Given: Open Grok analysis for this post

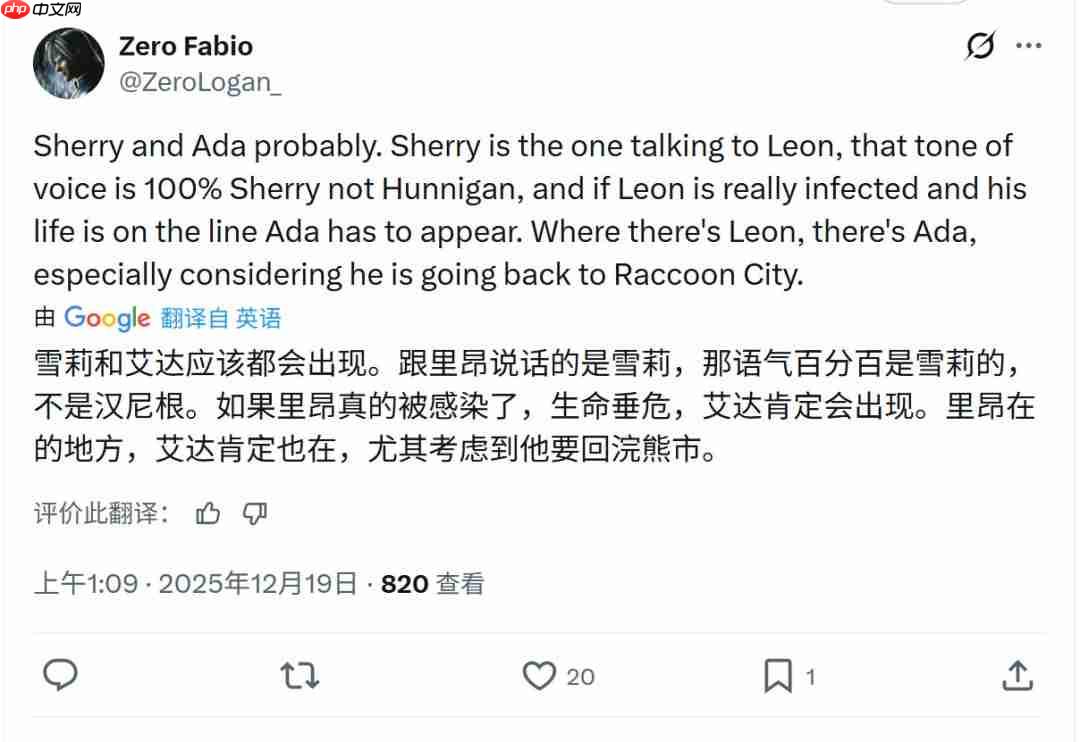Looking at the screenshot, I should [x=981, y=46].
